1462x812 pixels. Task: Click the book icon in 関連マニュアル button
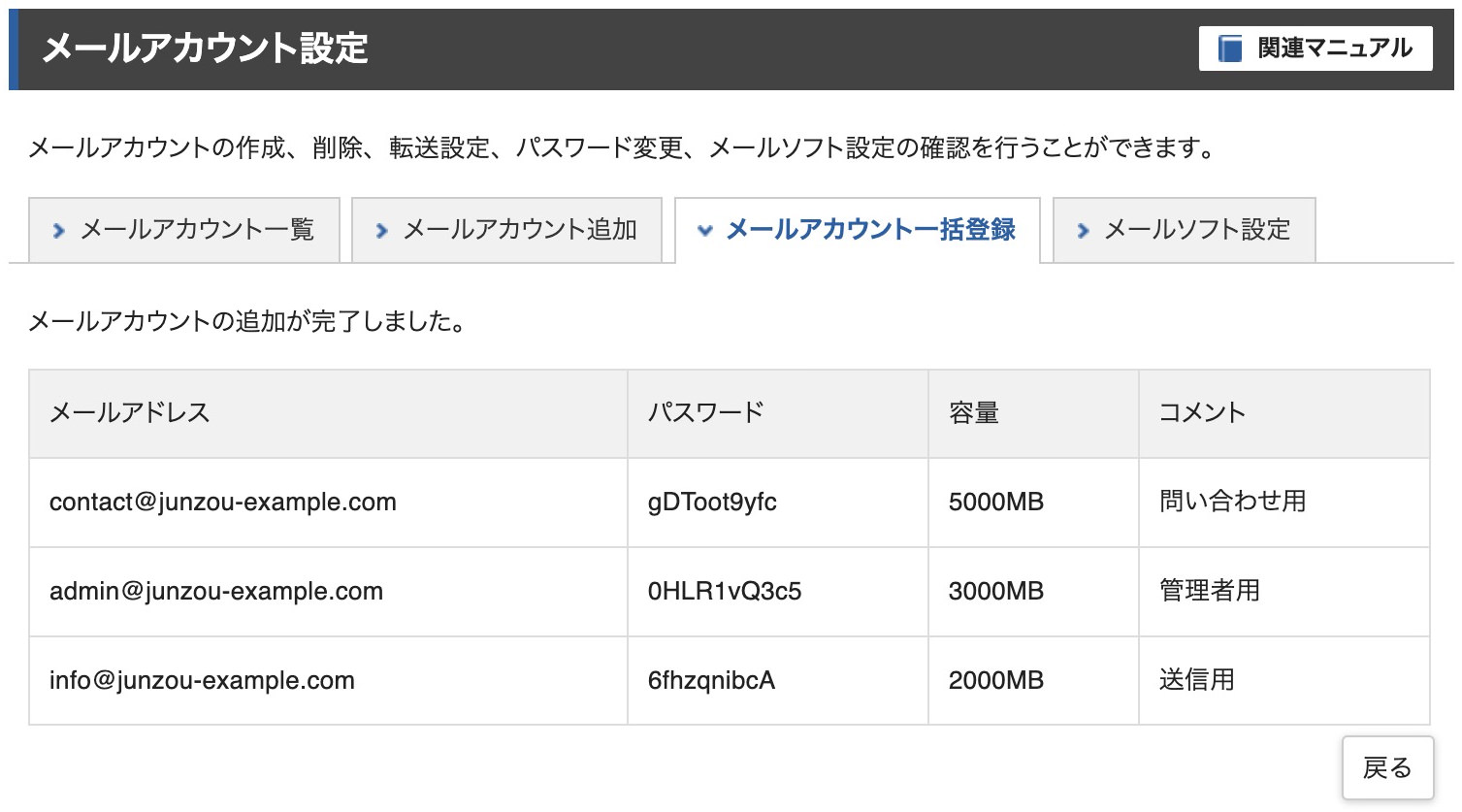pyautogui.click(x=1230, y=49)
